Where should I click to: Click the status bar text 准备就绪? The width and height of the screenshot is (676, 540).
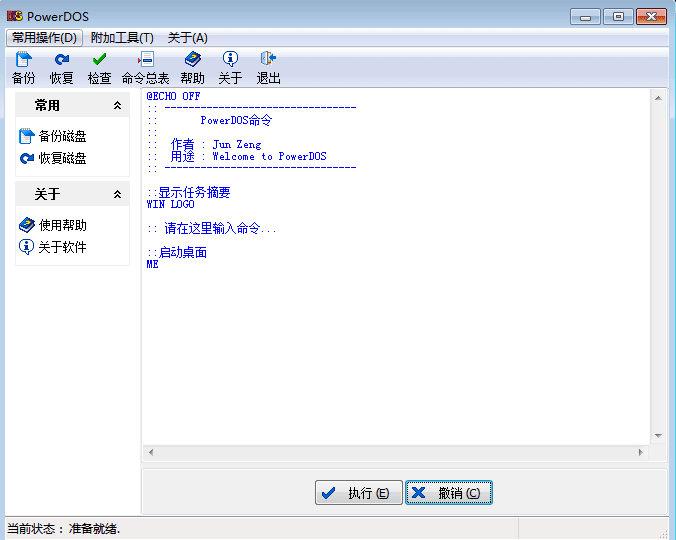95,528
